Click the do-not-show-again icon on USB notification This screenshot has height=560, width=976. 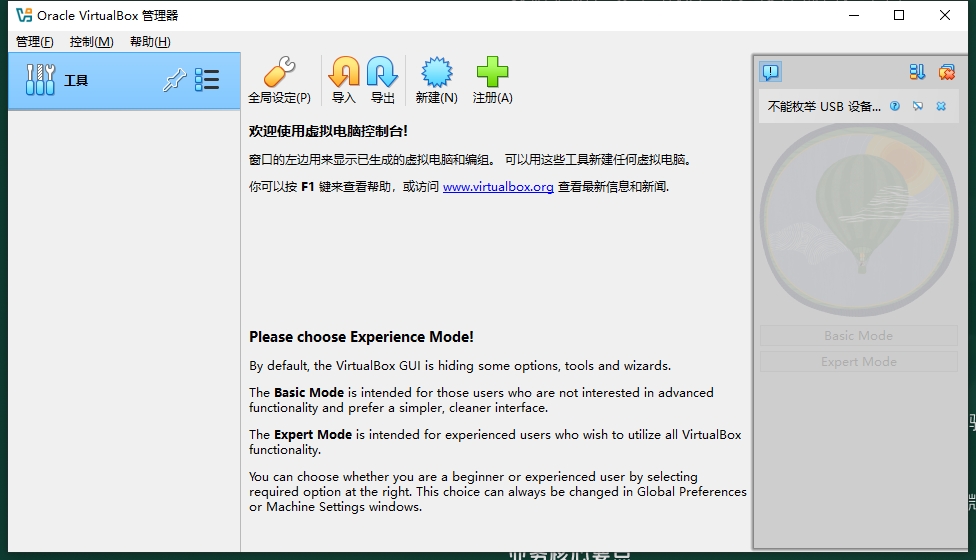(917, 106)
